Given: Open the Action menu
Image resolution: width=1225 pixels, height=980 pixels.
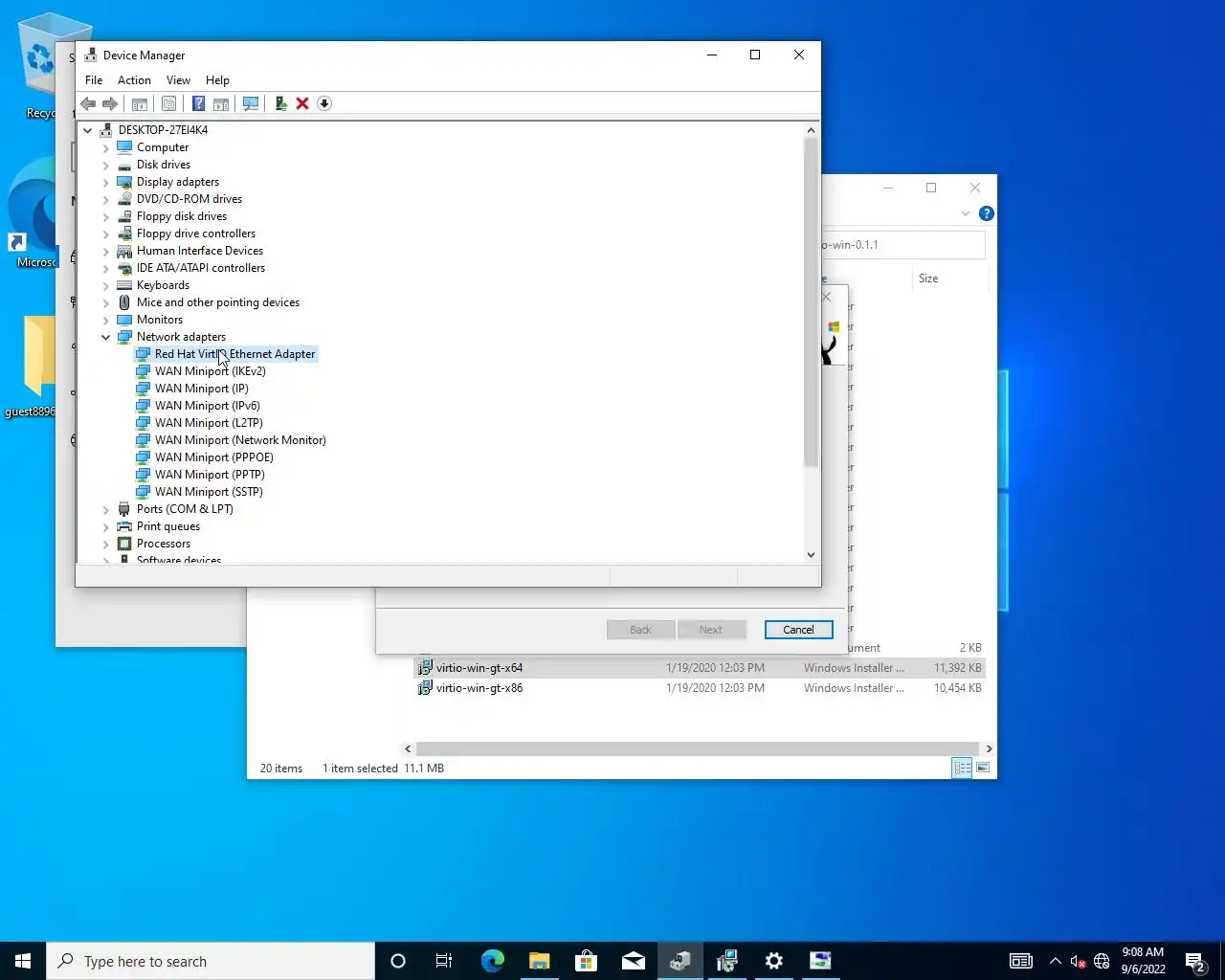Looking at the screenshot, I should 134,80.
